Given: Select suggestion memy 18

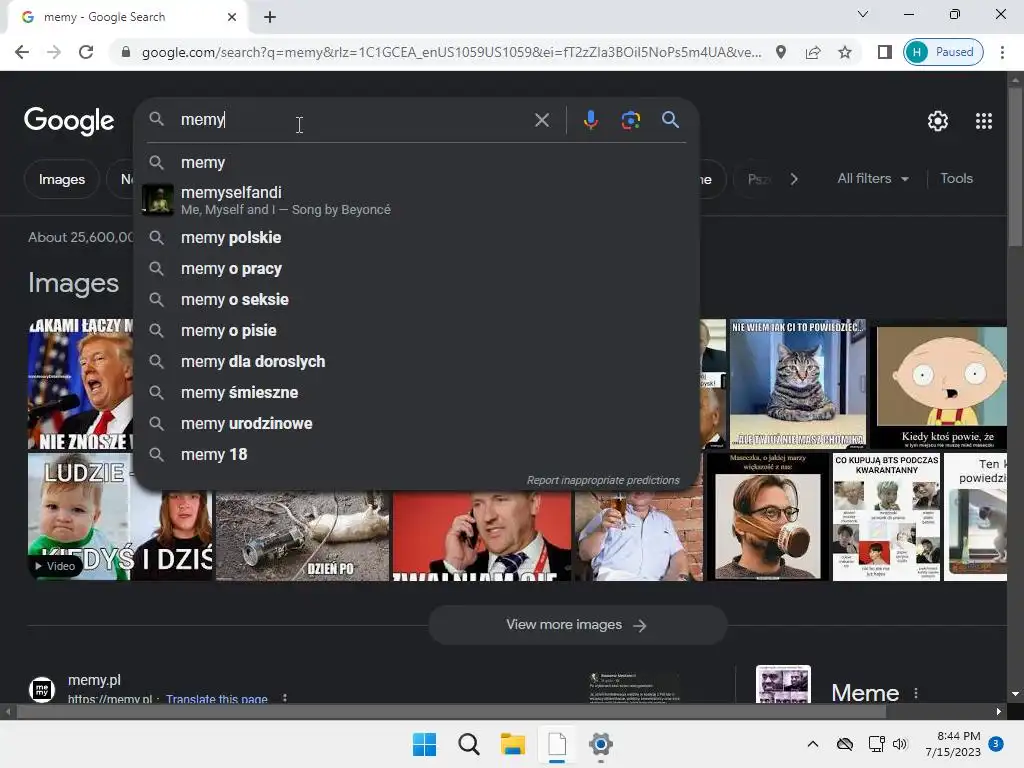Looking at the screenshot, I should (x=417, y=455).
